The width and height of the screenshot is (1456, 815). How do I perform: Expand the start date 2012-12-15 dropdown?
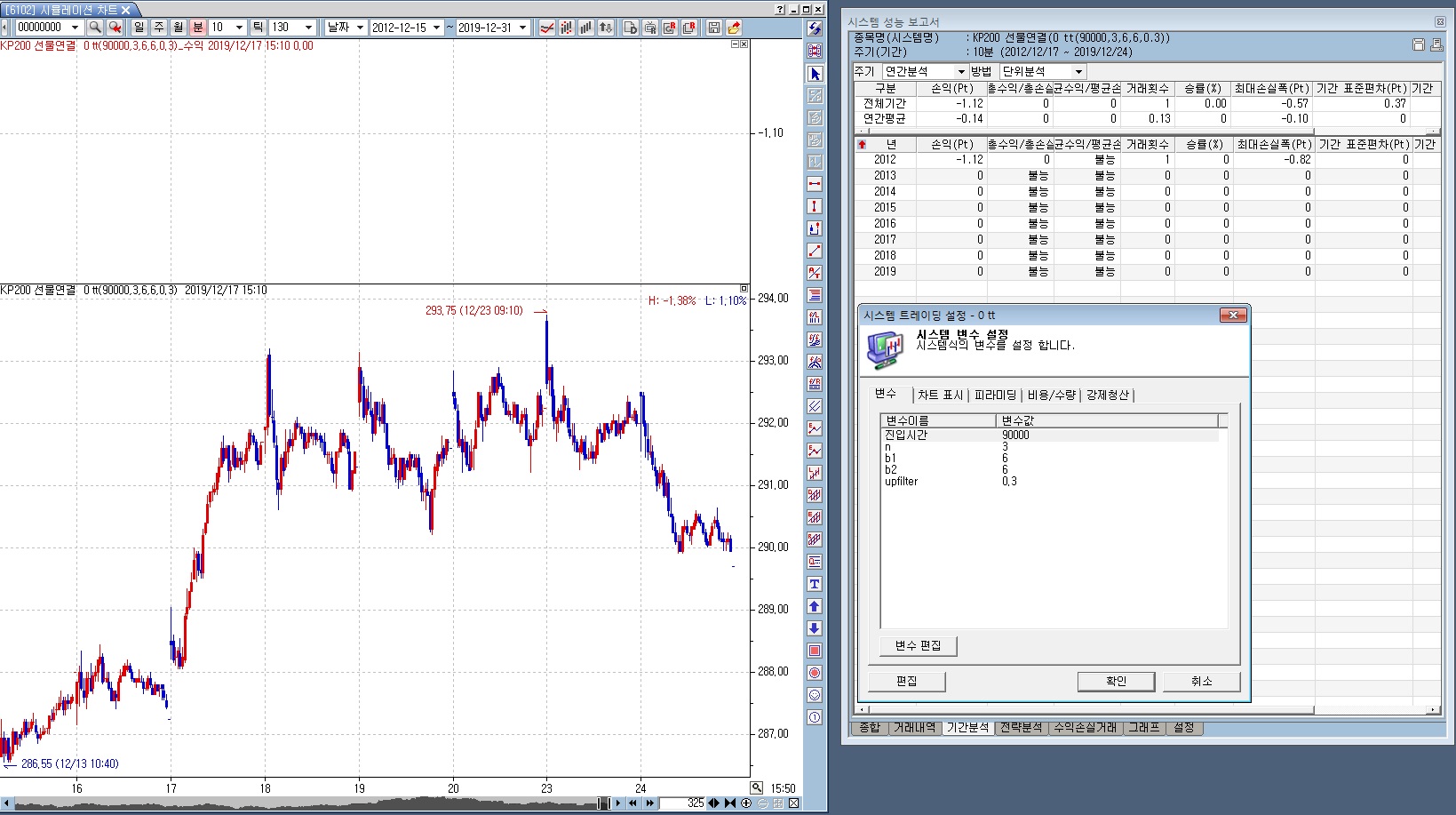[x=436, y=28]
